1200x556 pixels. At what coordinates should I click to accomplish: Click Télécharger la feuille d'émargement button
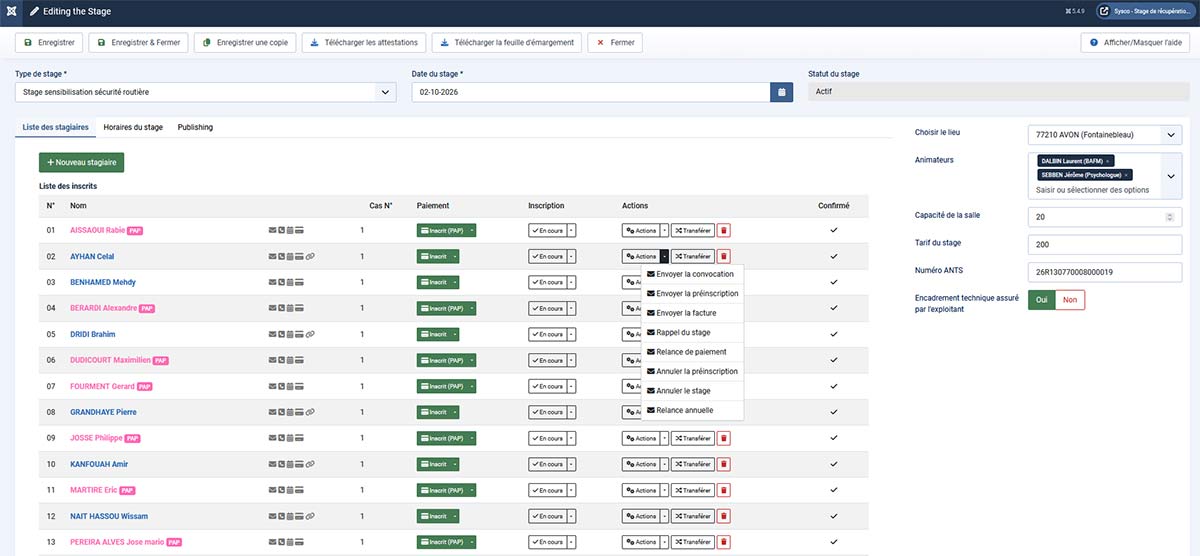(507, 43)
